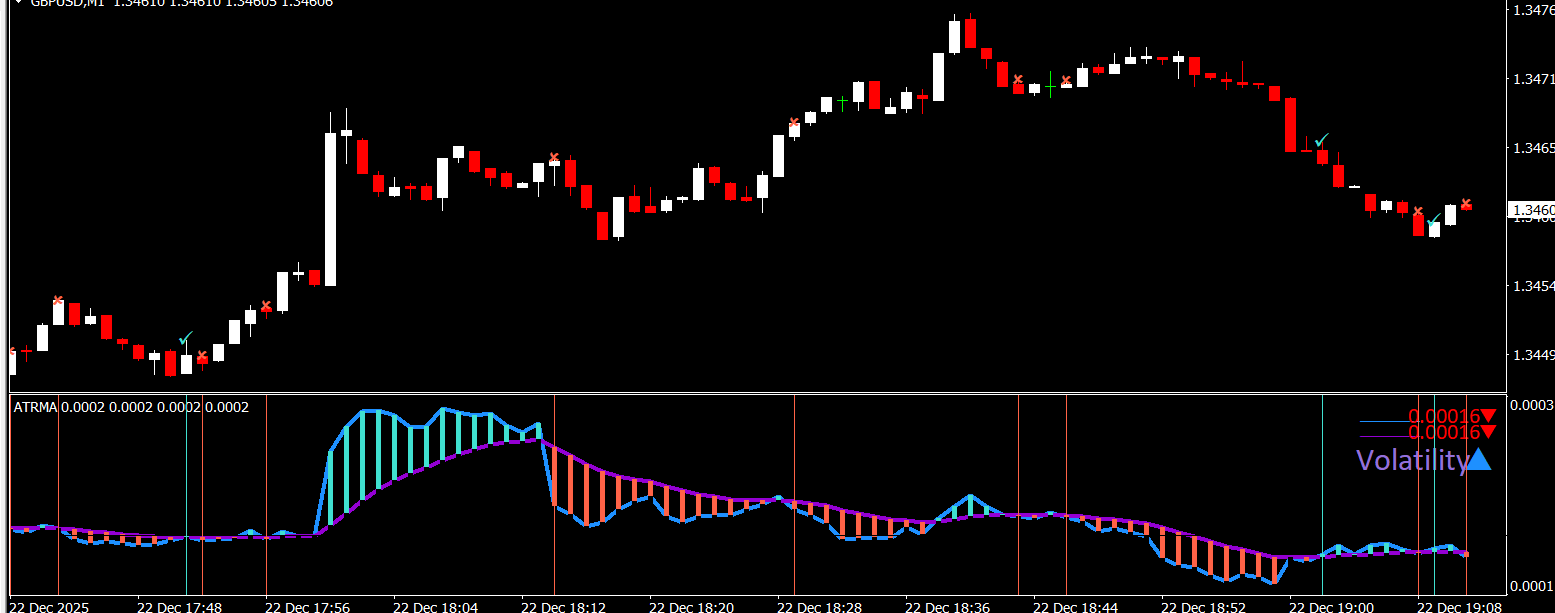Click the 22 Dec 19:00 time label

(1331, 607)
